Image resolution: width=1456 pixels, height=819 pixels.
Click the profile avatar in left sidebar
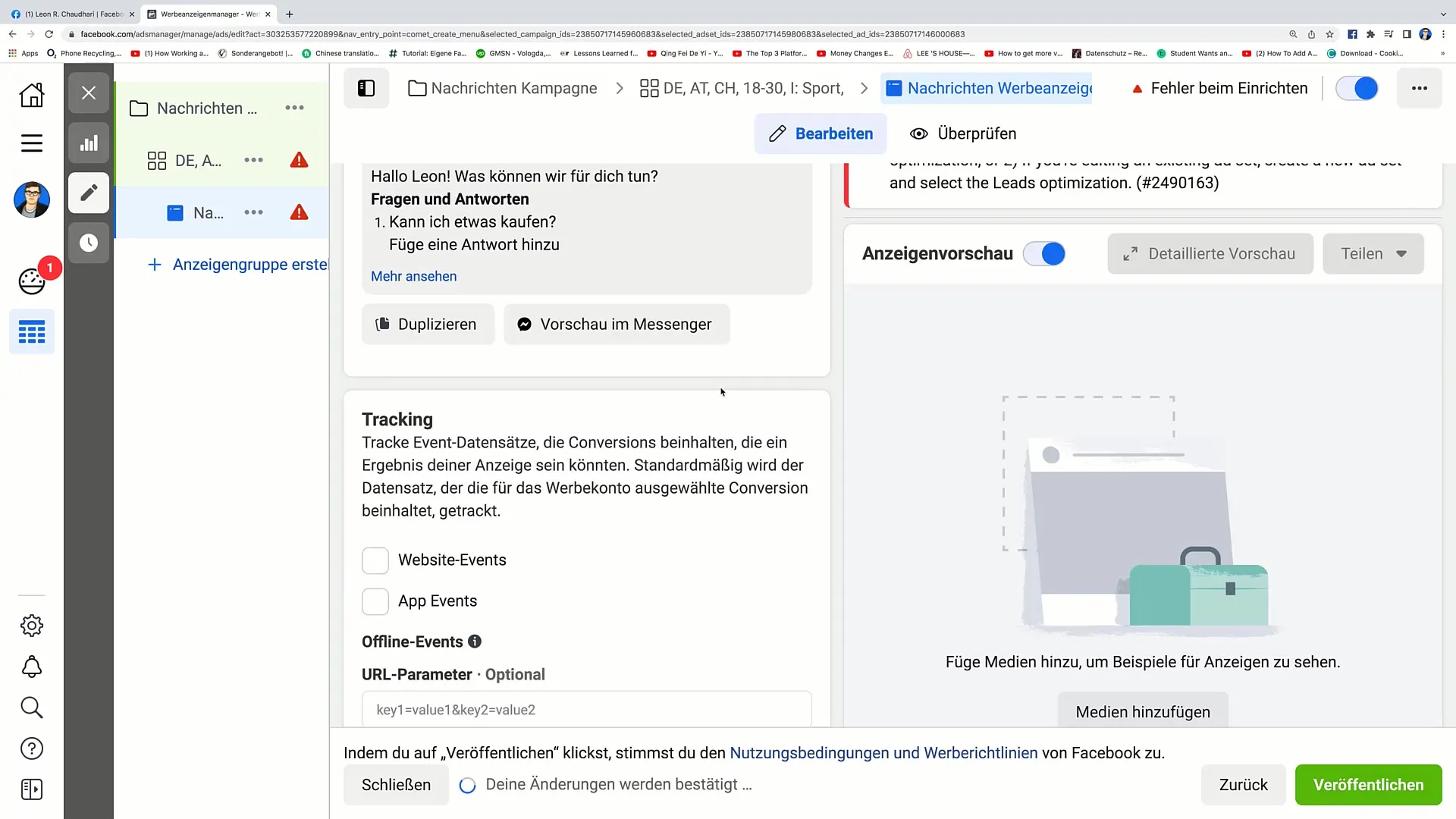(x=32, y=200)
